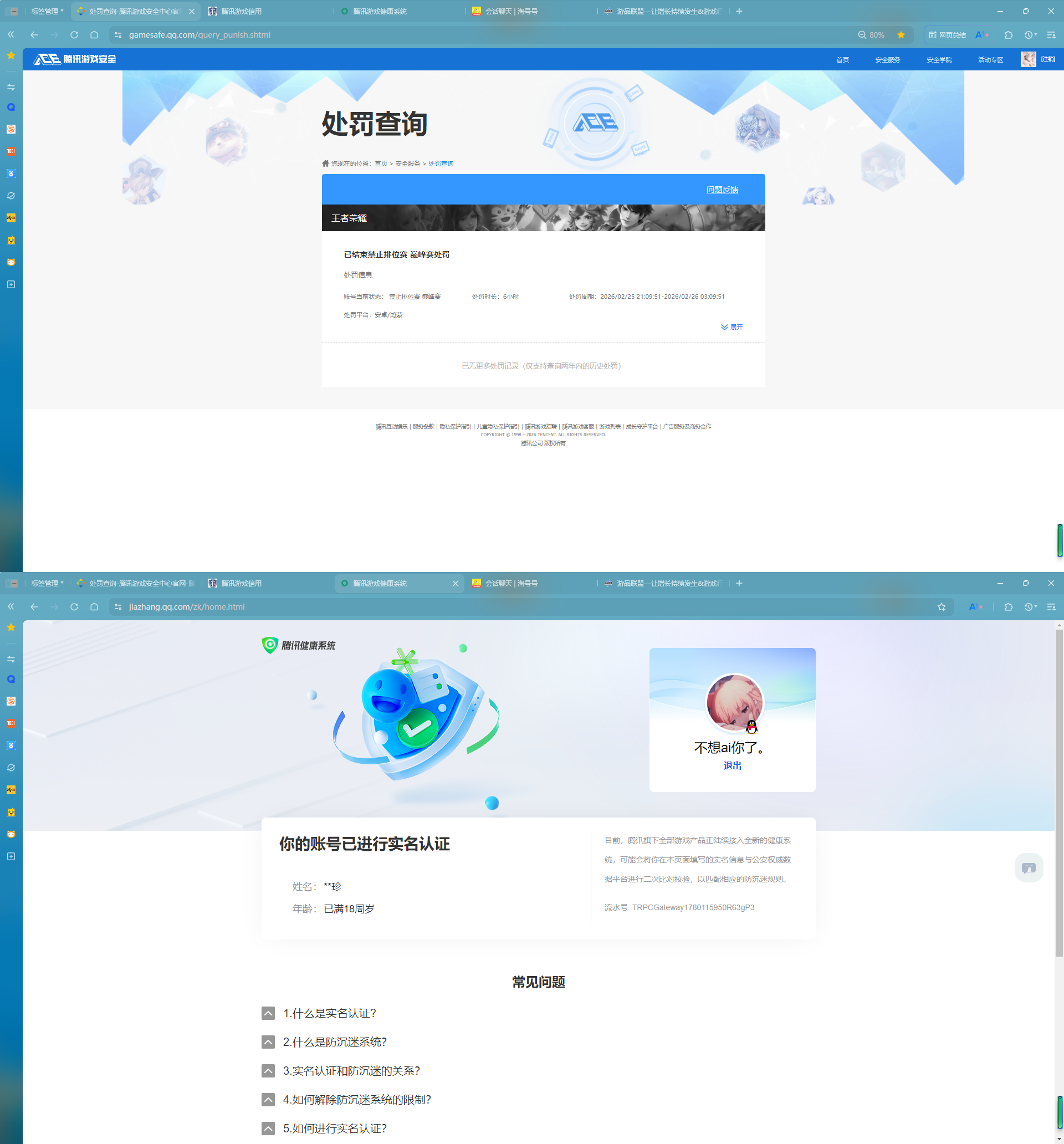1064x1144 pixels.
Task: Open home page in gamesafe window toolbar
Action: [94, 35]
